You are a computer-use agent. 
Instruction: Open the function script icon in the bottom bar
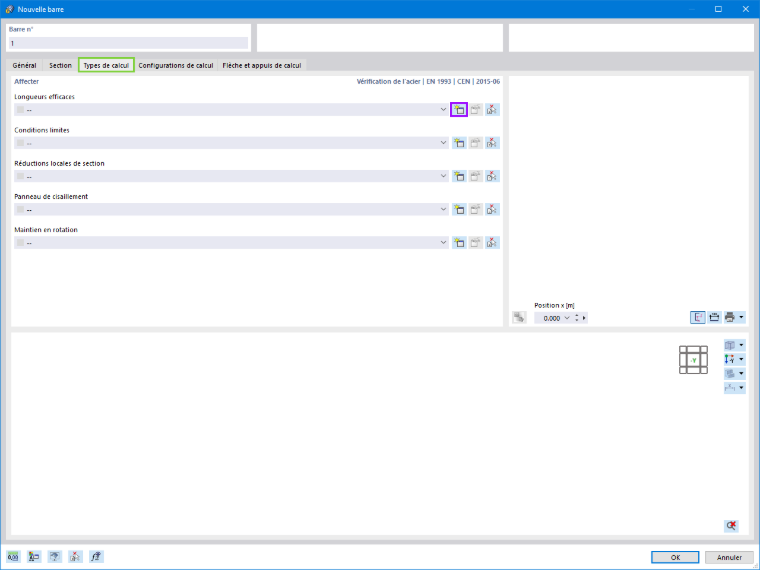pos(96,557)
